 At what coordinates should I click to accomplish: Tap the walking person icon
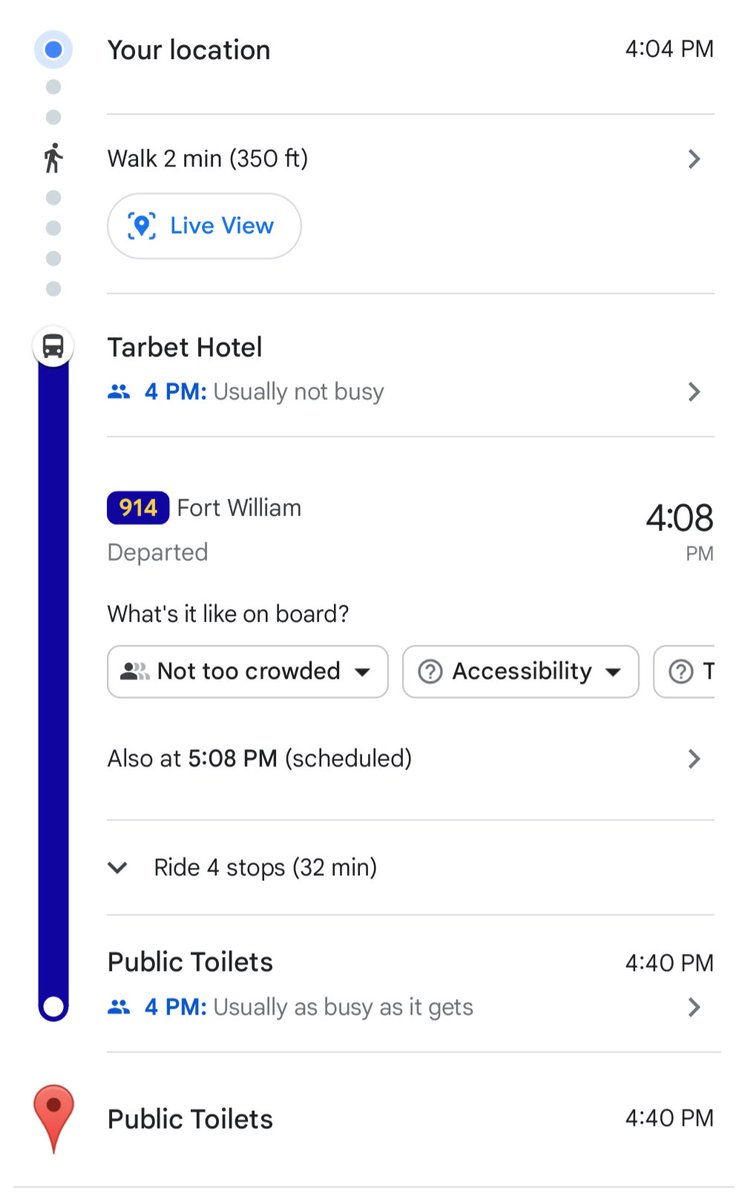(x=54, y=158)
